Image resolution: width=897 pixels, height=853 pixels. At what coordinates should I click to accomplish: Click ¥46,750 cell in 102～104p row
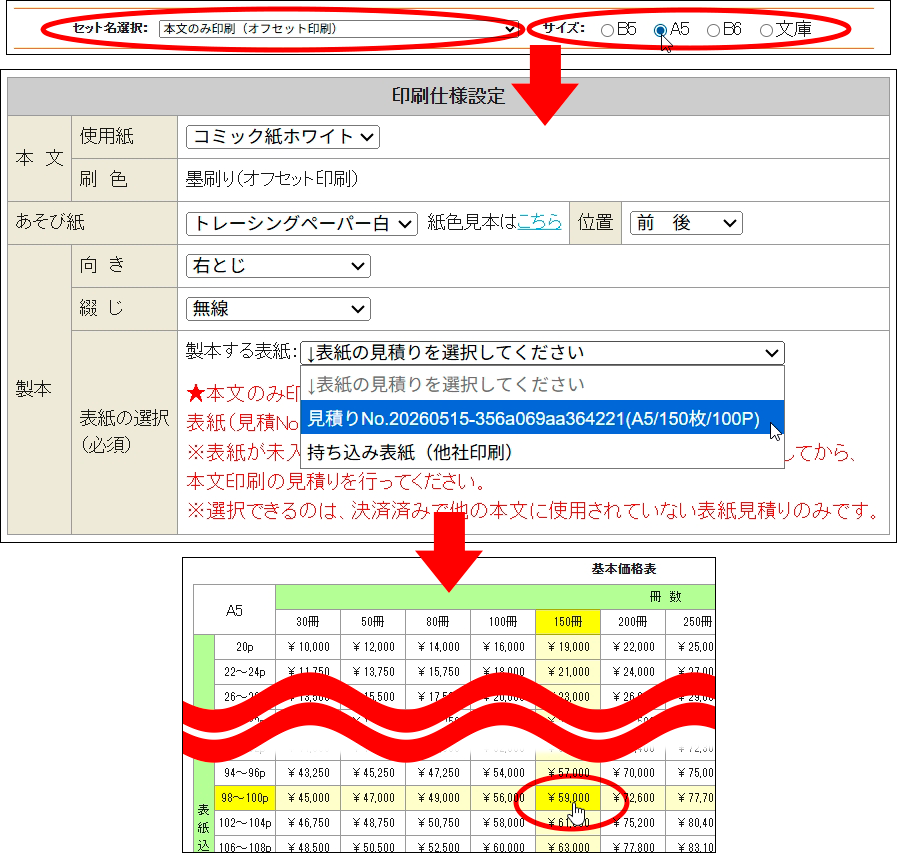[x=308, y=823]
